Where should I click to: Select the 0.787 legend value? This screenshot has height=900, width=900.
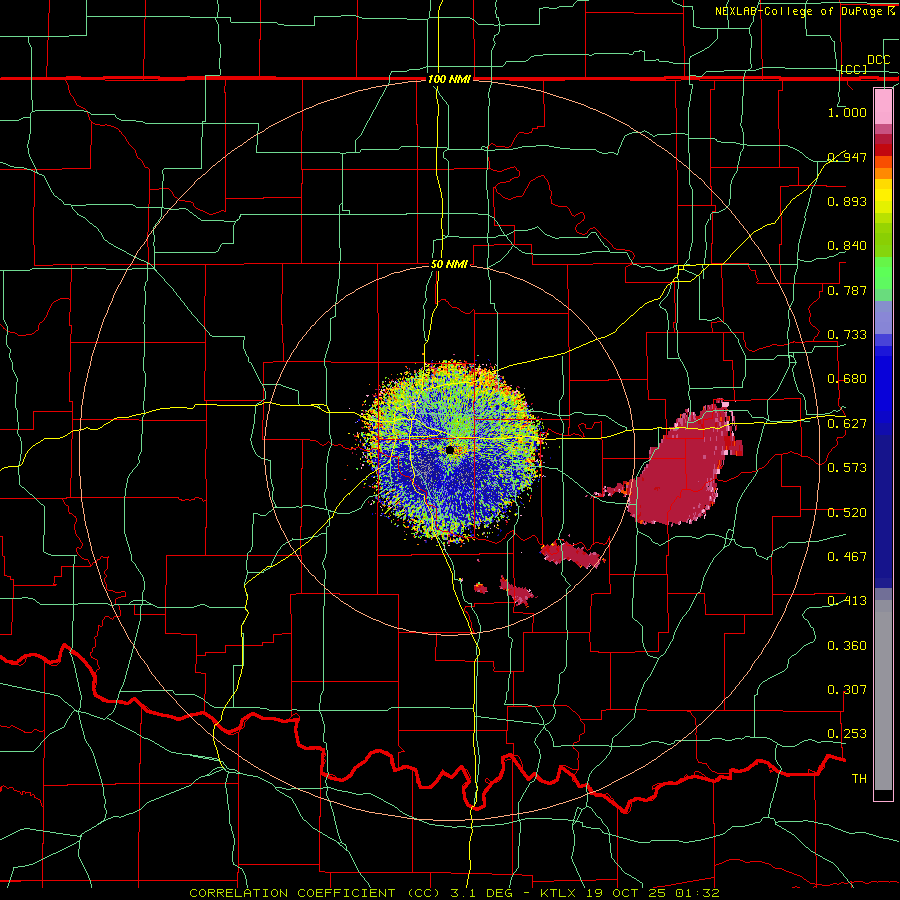847,290
